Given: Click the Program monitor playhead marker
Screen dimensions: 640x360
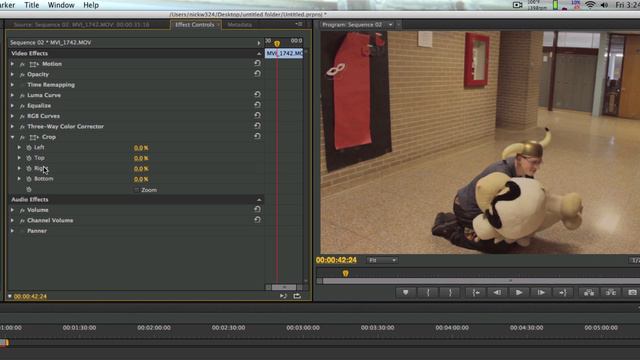Looking at the screenshot, I should [x=346, y=273].
